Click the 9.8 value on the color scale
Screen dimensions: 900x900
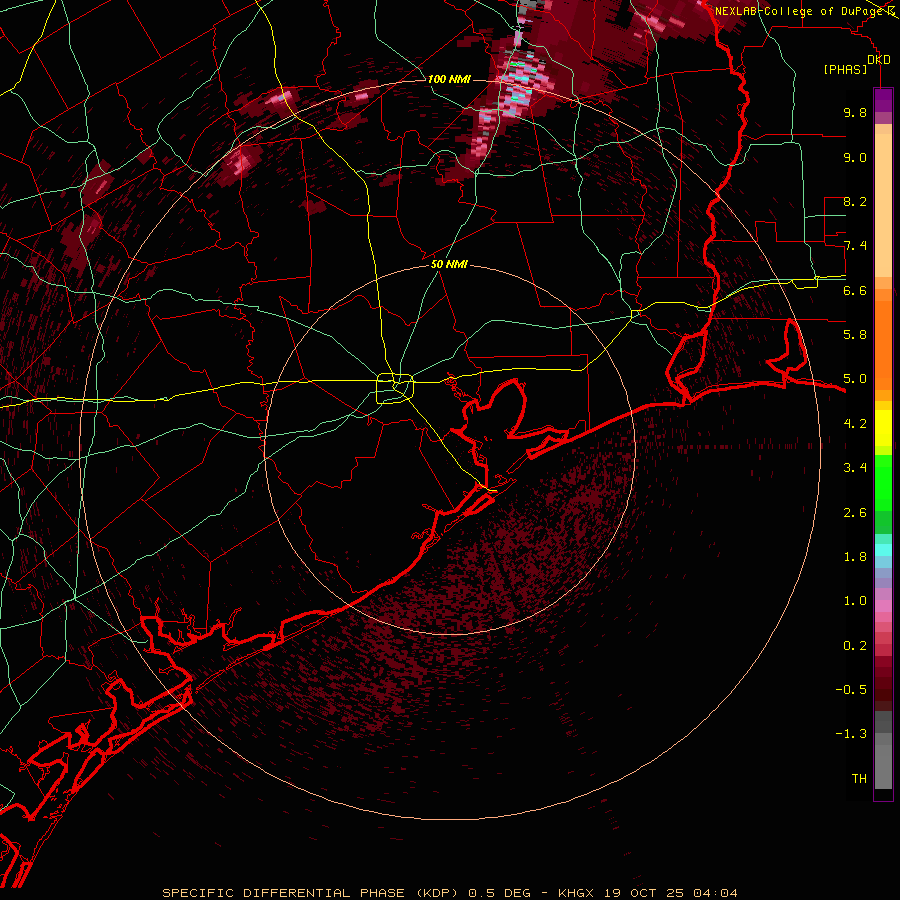[x=855, y=112]
